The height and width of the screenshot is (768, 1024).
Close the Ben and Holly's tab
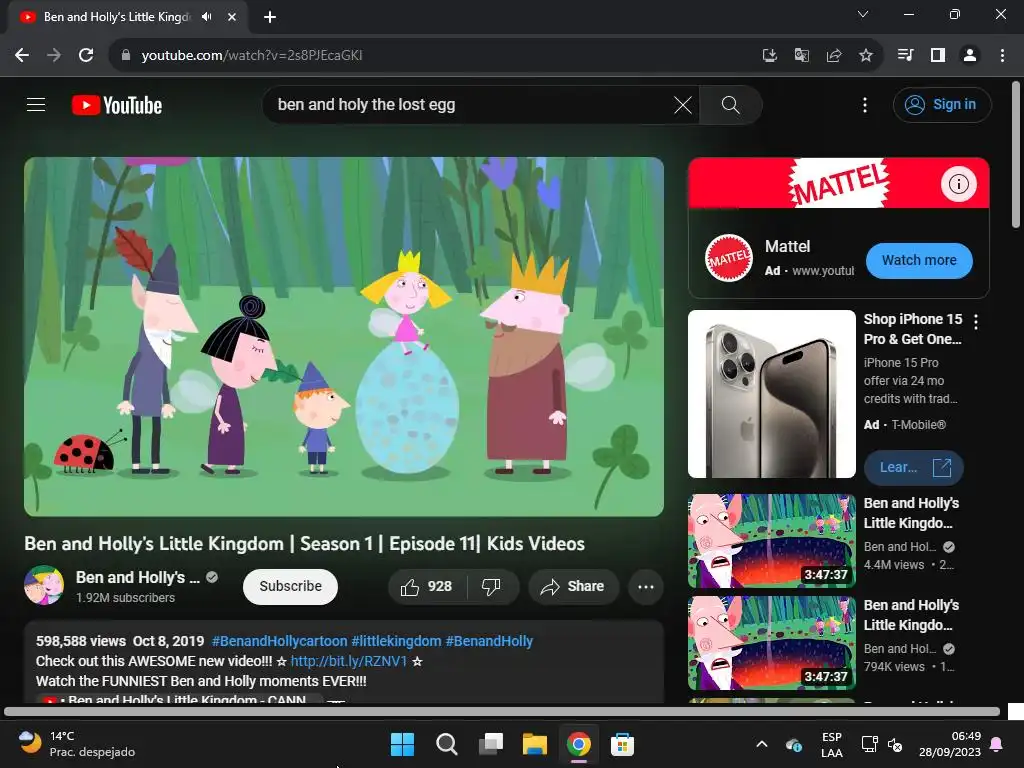point(232,17)
